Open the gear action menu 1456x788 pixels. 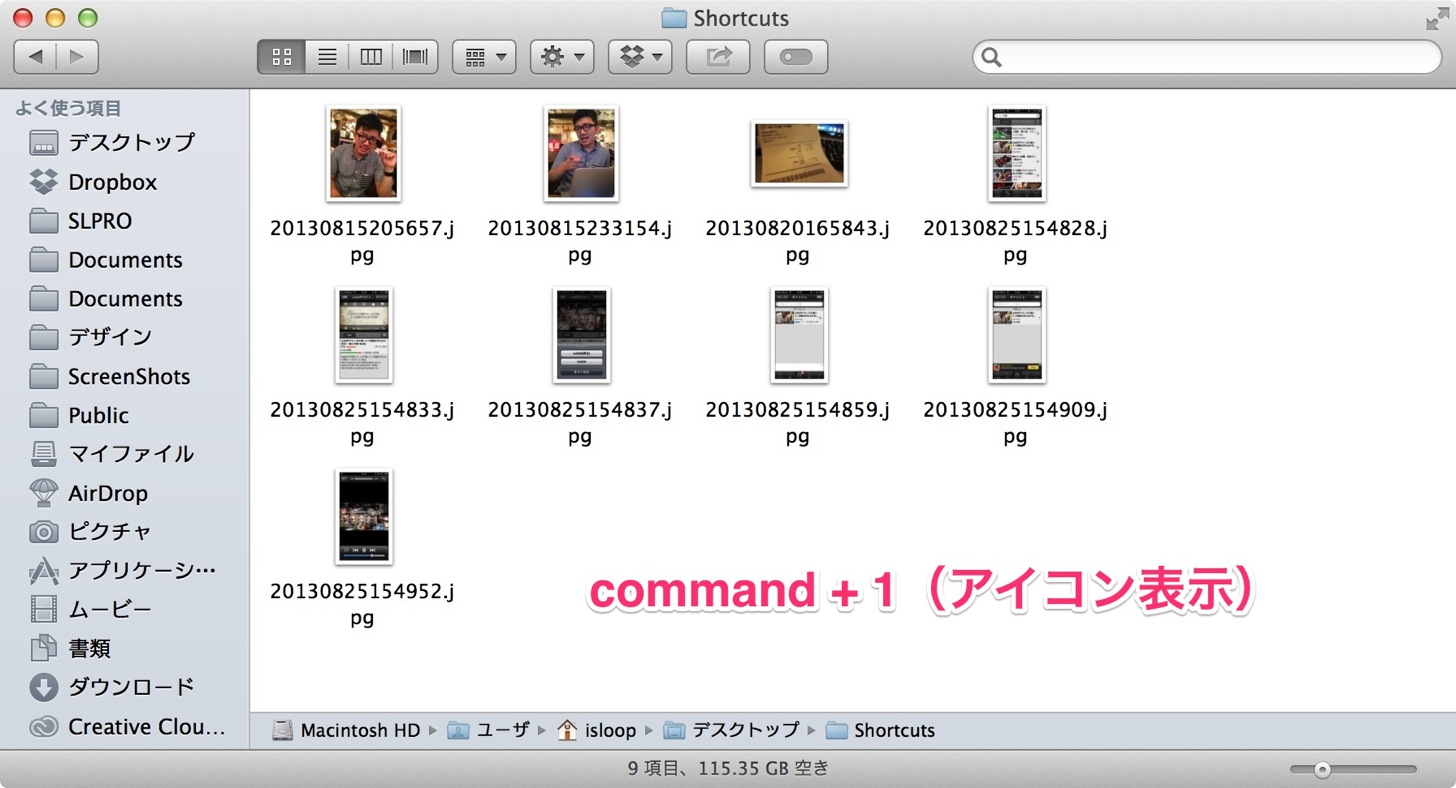[x=562, y=57]
